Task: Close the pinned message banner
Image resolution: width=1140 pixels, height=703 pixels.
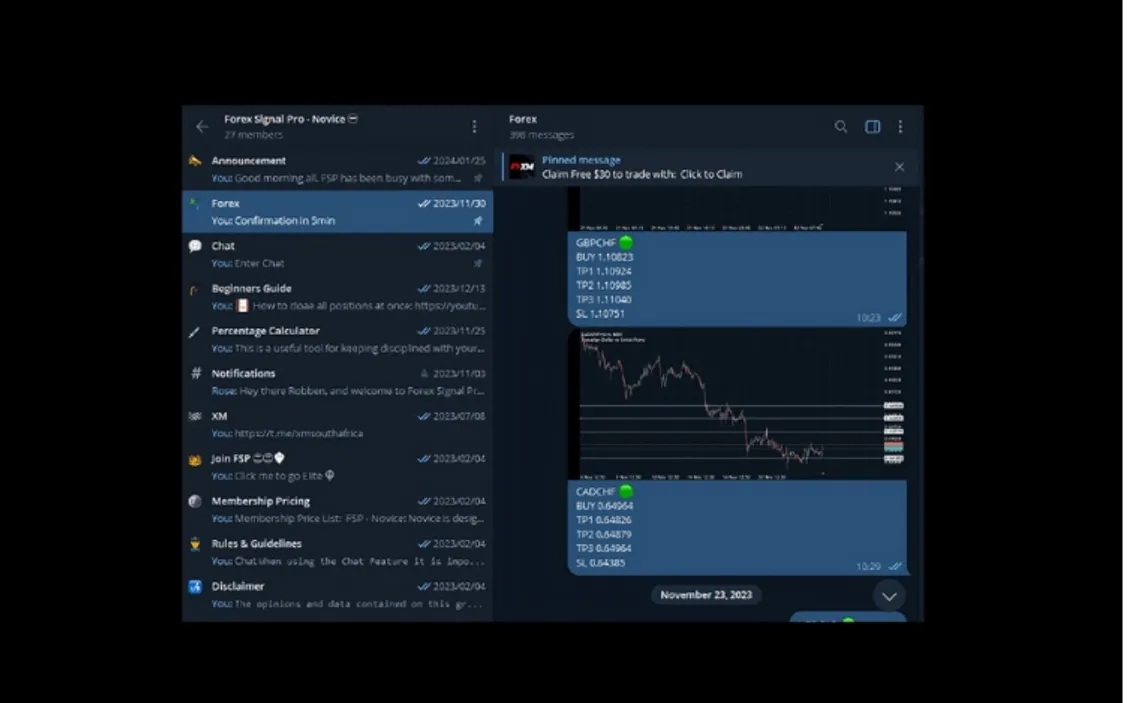Action: point(899,167)
